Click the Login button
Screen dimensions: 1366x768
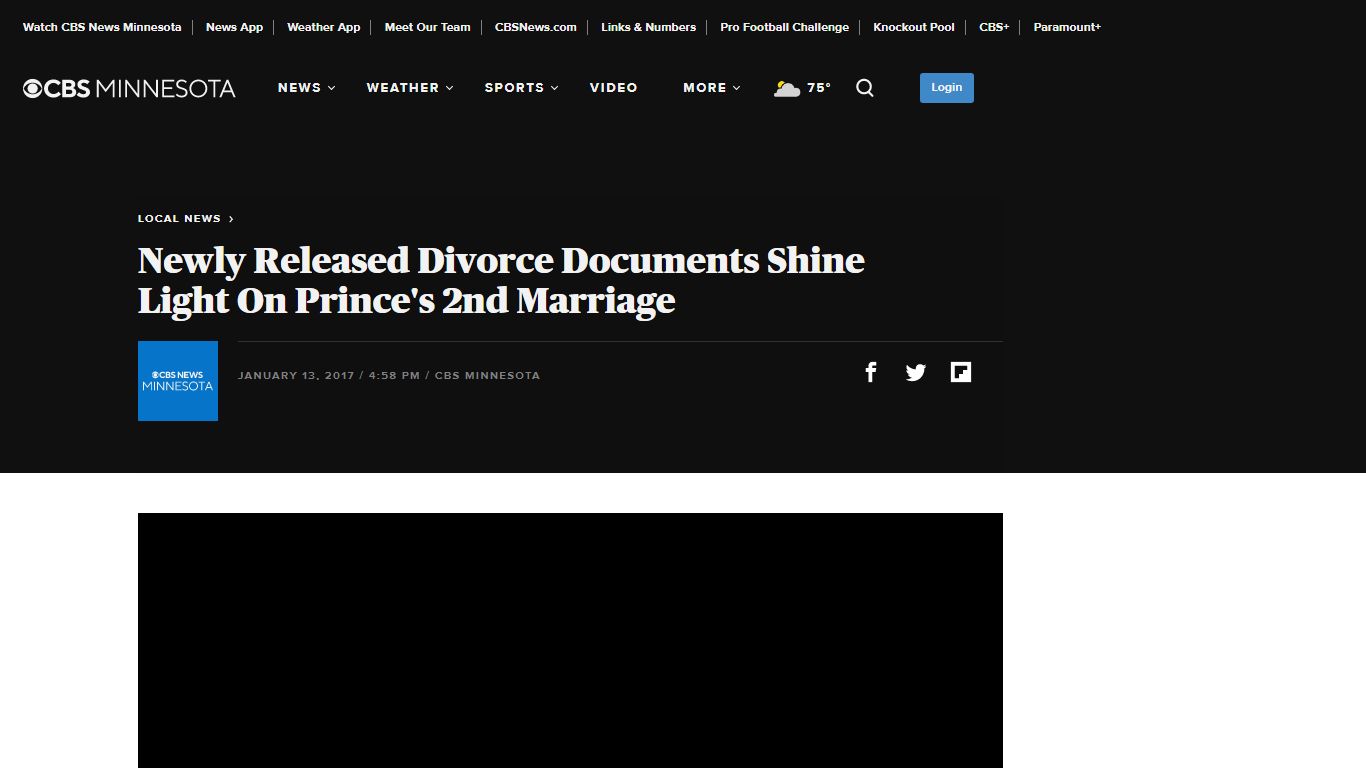(947, 88)
